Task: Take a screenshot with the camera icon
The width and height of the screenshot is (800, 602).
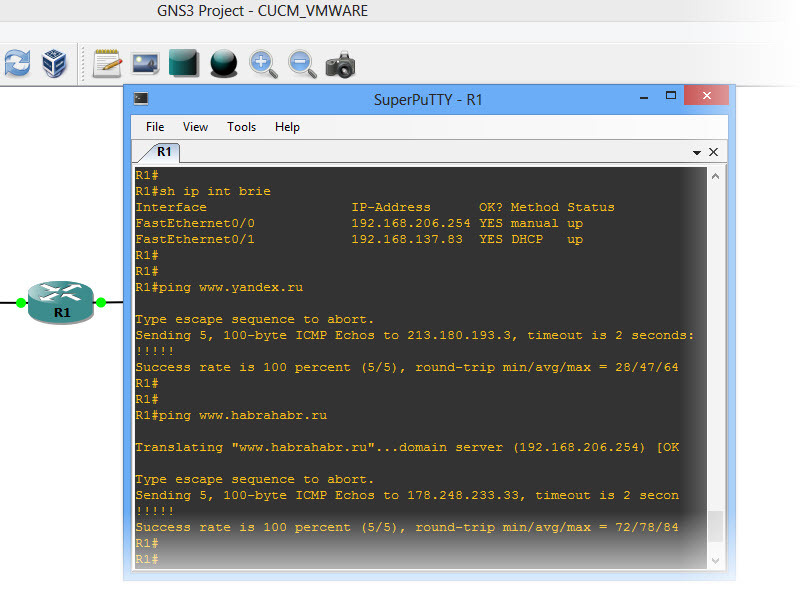Action: click(x=340, y=65)
